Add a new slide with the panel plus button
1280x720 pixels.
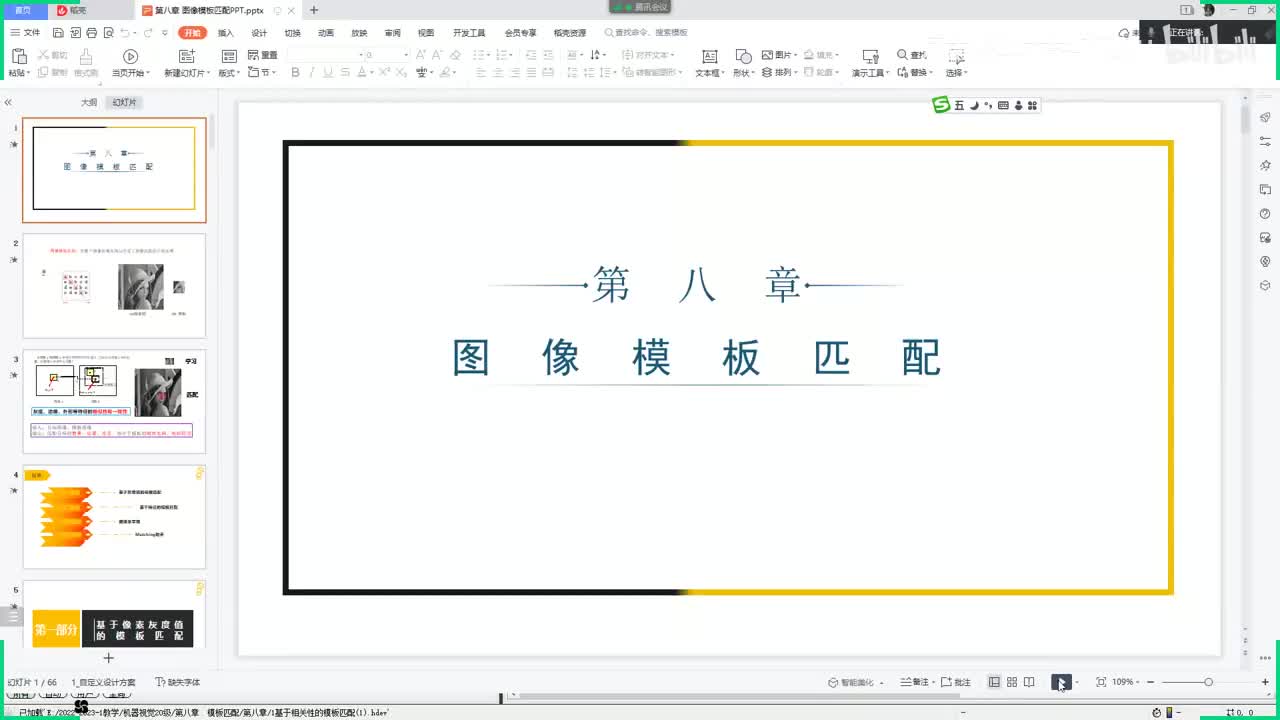(x=109, y=658)
